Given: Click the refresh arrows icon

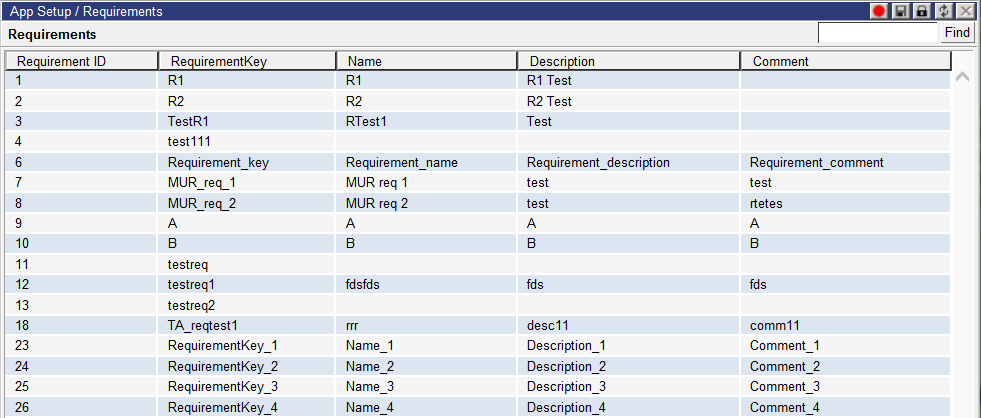Looking at the screenshot, I should 942,11.
